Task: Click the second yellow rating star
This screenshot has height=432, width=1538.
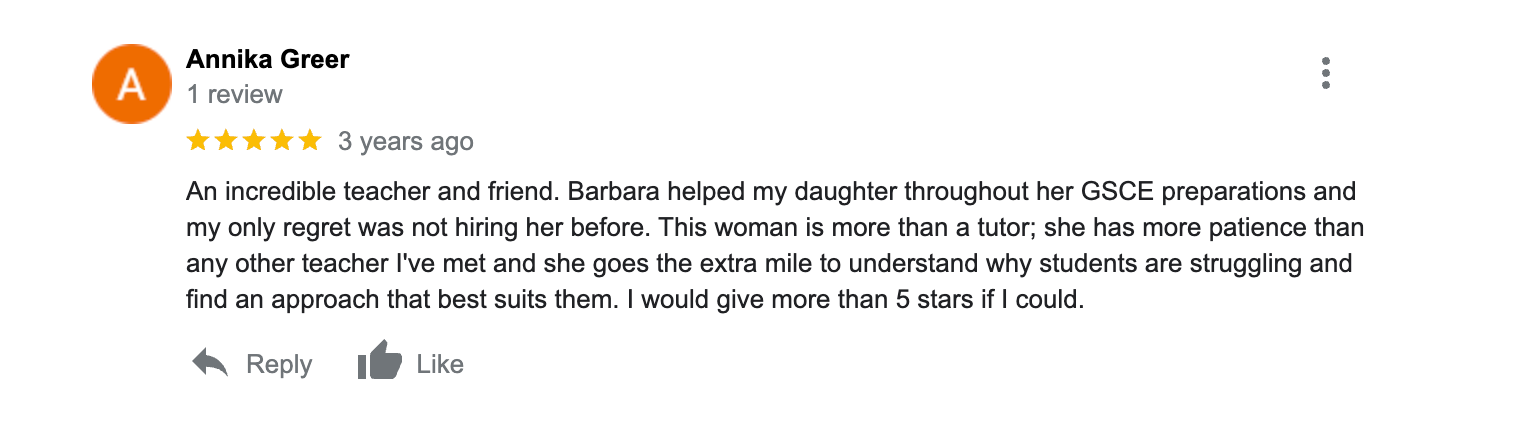Action: (226, 141)
